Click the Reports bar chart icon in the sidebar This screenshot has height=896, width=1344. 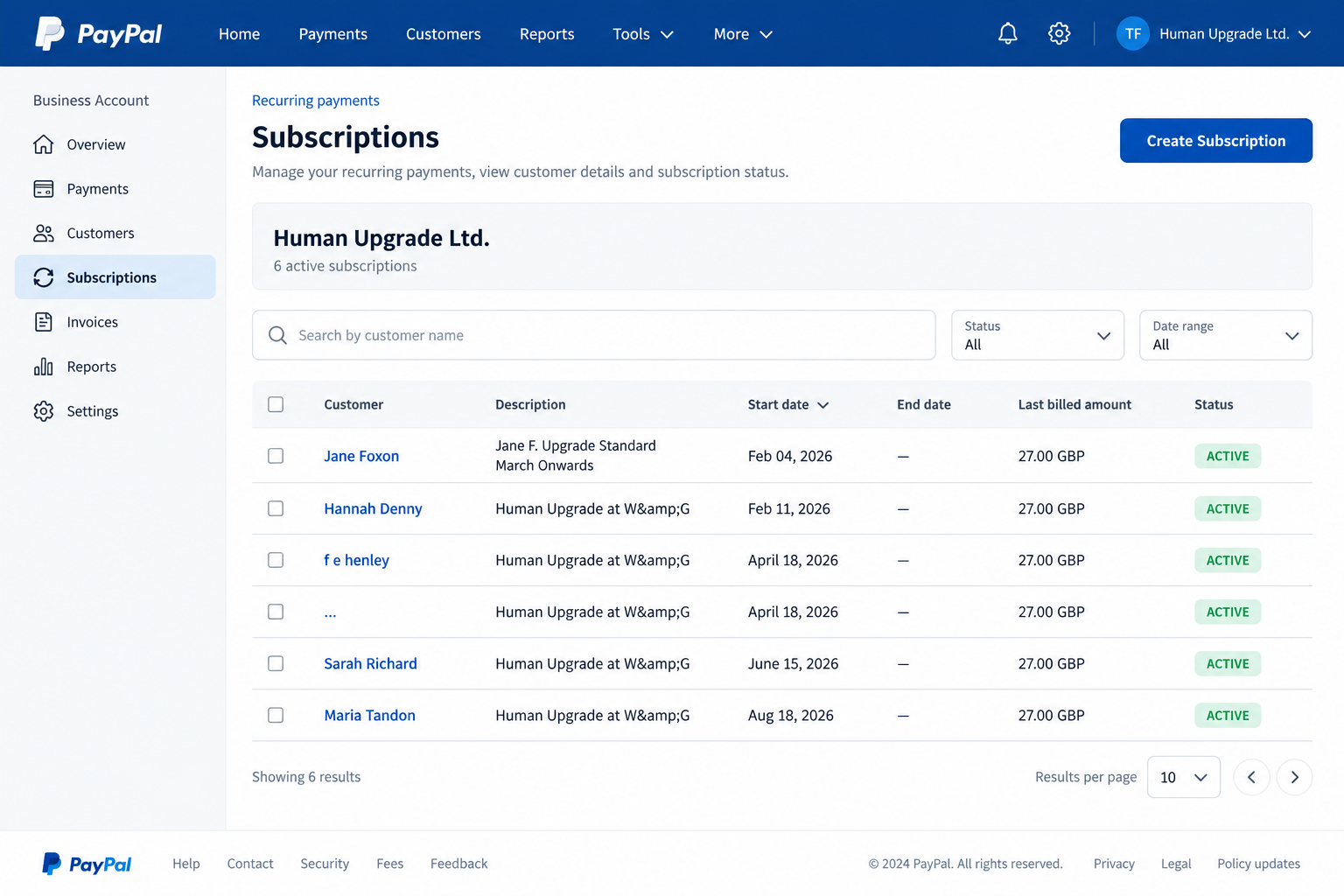tap(44, 367)
